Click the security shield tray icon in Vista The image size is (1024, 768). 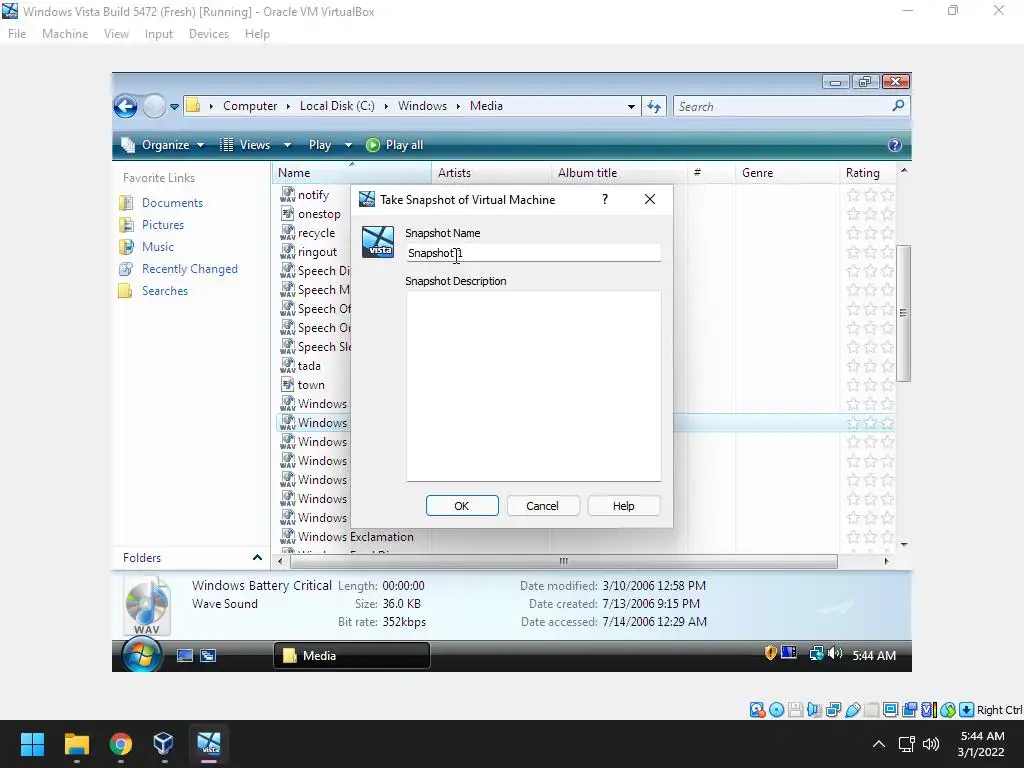[771, 652]
